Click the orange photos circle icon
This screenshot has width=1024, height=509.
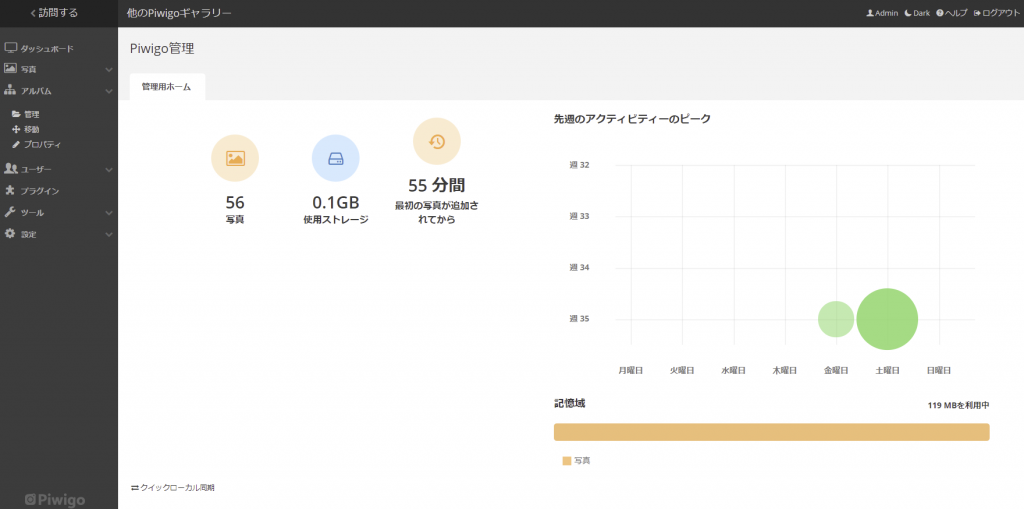[x=235, y=158]
